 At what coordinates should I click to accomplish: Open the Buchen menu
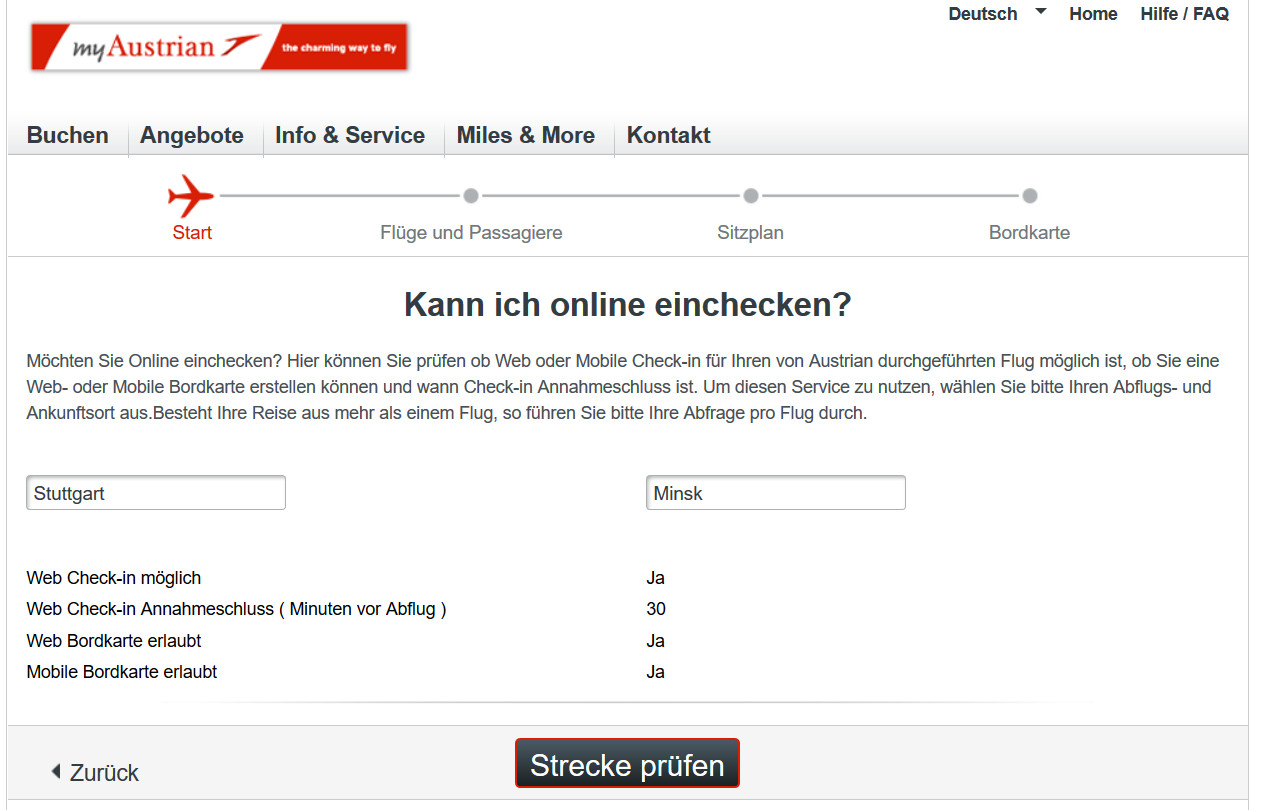tap(68, 136)
